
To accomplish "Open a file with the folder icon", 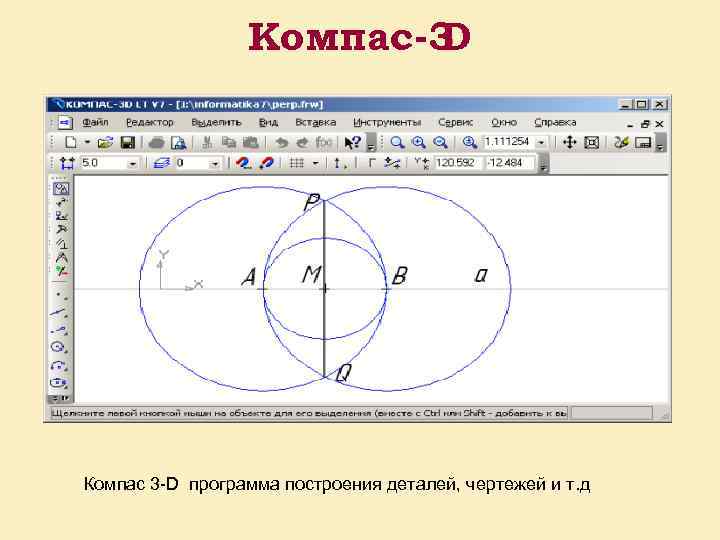I will click(x=105, y=142).
